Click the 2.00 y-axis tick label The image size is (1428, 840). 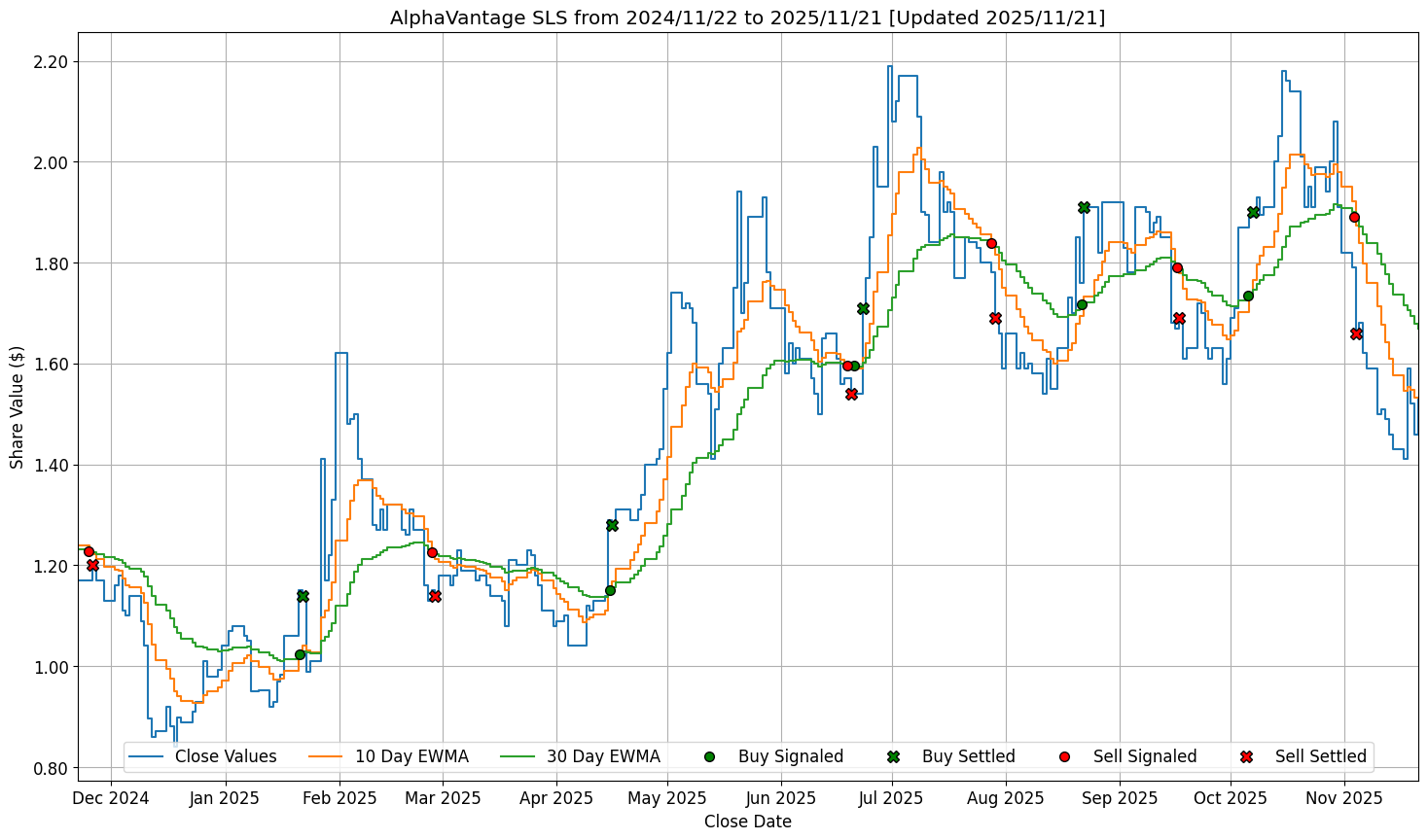(x=51, y=162)
